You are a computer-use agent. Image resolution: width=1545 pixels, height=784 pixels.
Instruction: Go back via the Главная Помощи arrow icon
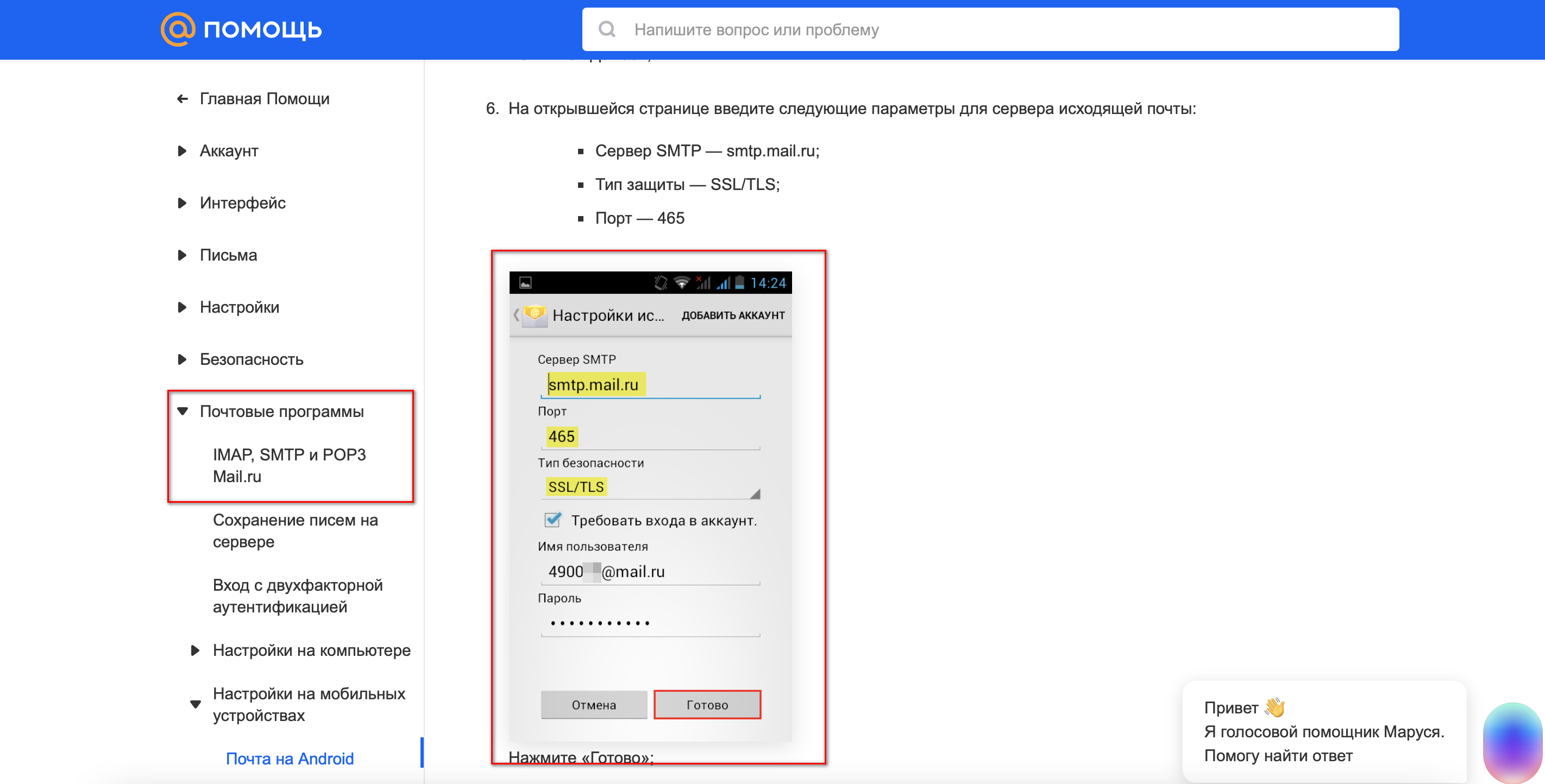tap(183, 99)
